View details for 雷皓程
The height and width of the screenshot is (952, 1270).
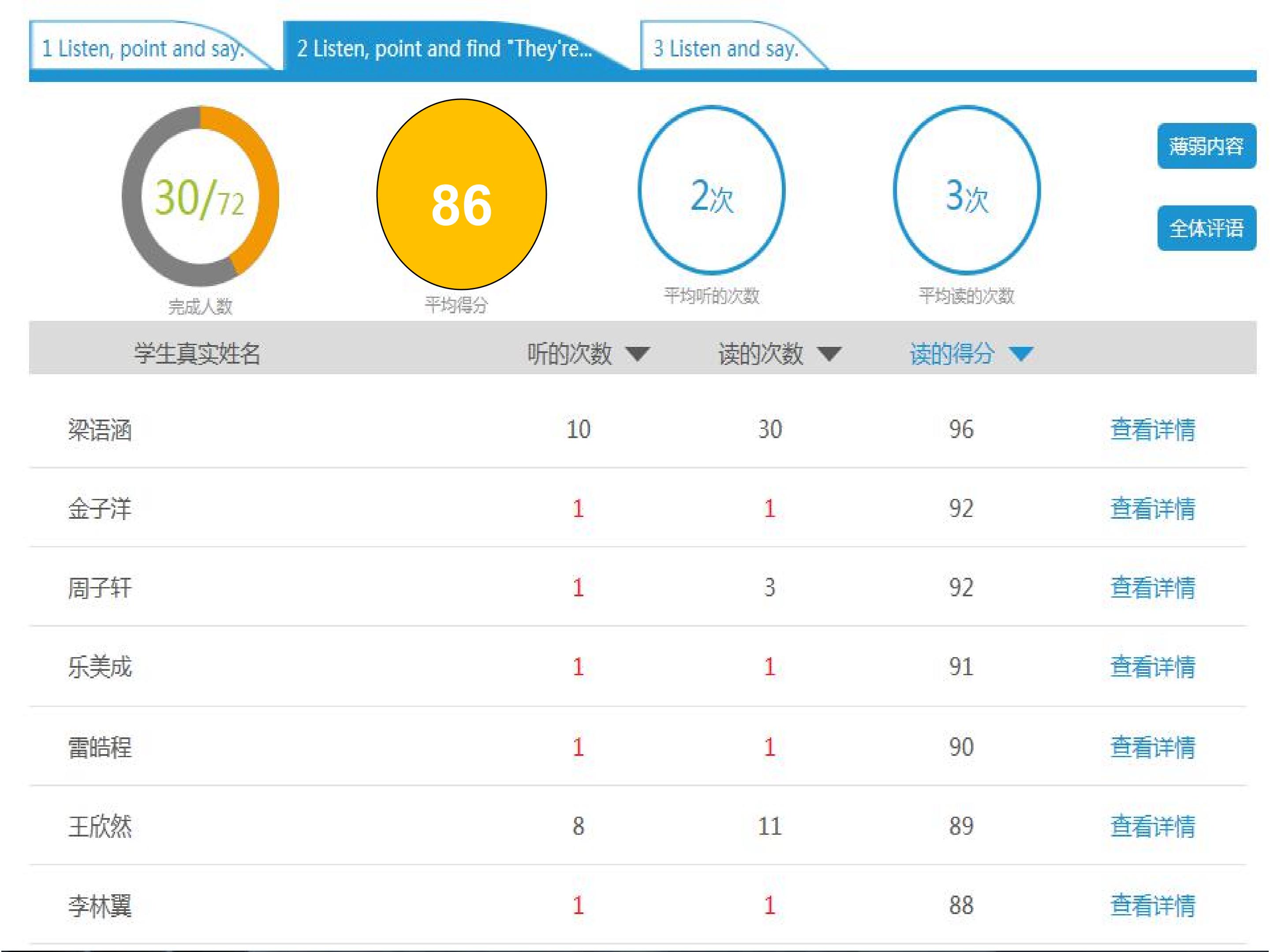click(1152, 747)
